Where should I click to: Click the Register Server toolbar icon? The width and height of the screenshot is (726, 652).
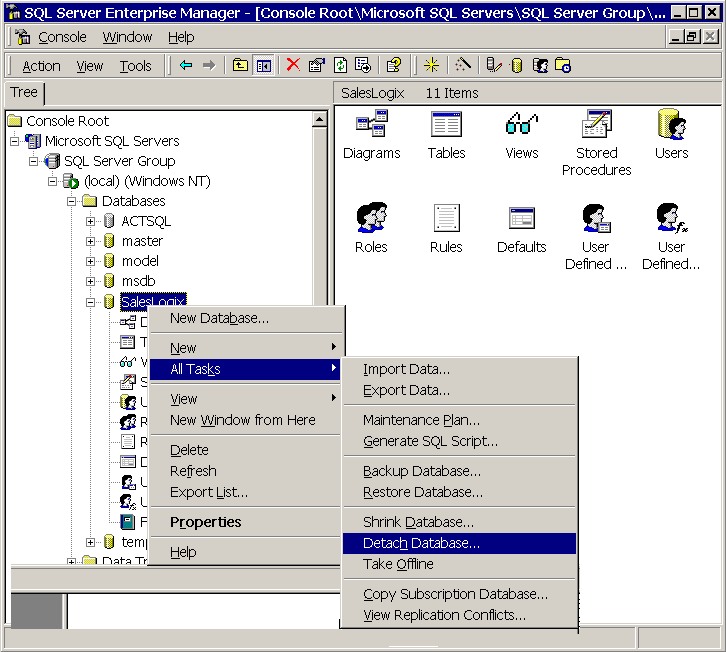pos(494,65)
